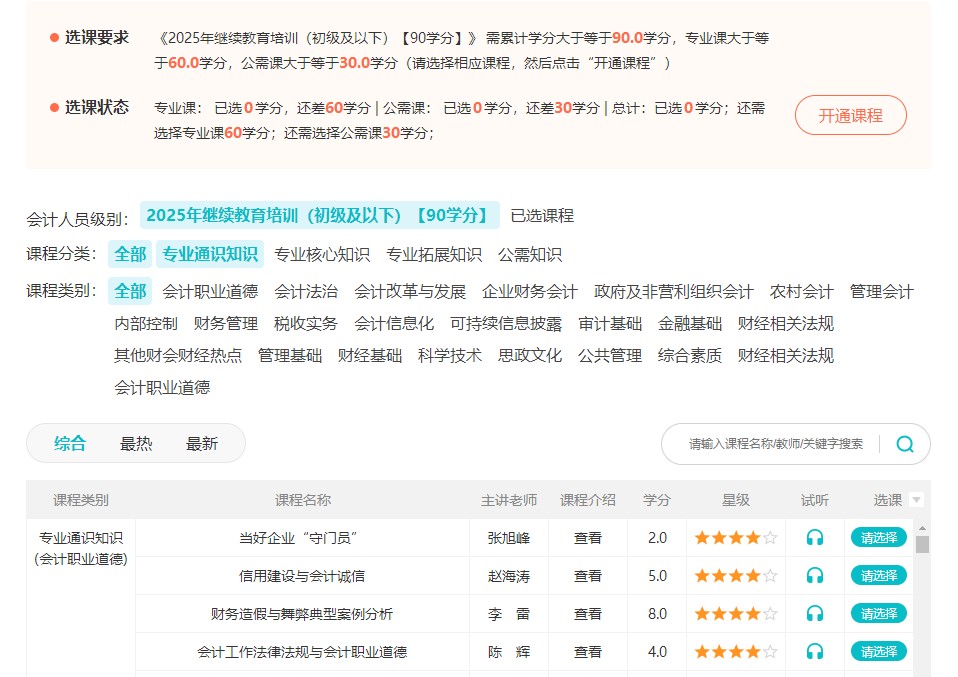Start audition for 财务造假与舞弊典型案例分析 course
Screen dimensions: 958x677
click(815, 613)
